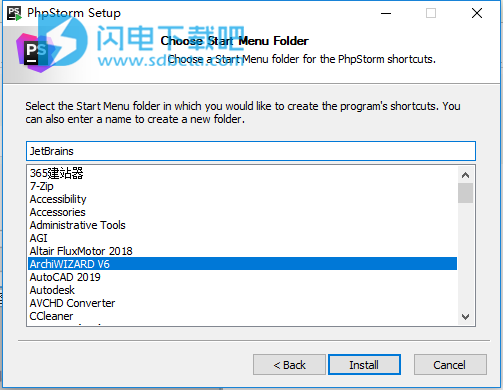This screenshot has height=390, width=503.
Task: Minimize the PhpStorm Setup window
Action: coord(386,13)
